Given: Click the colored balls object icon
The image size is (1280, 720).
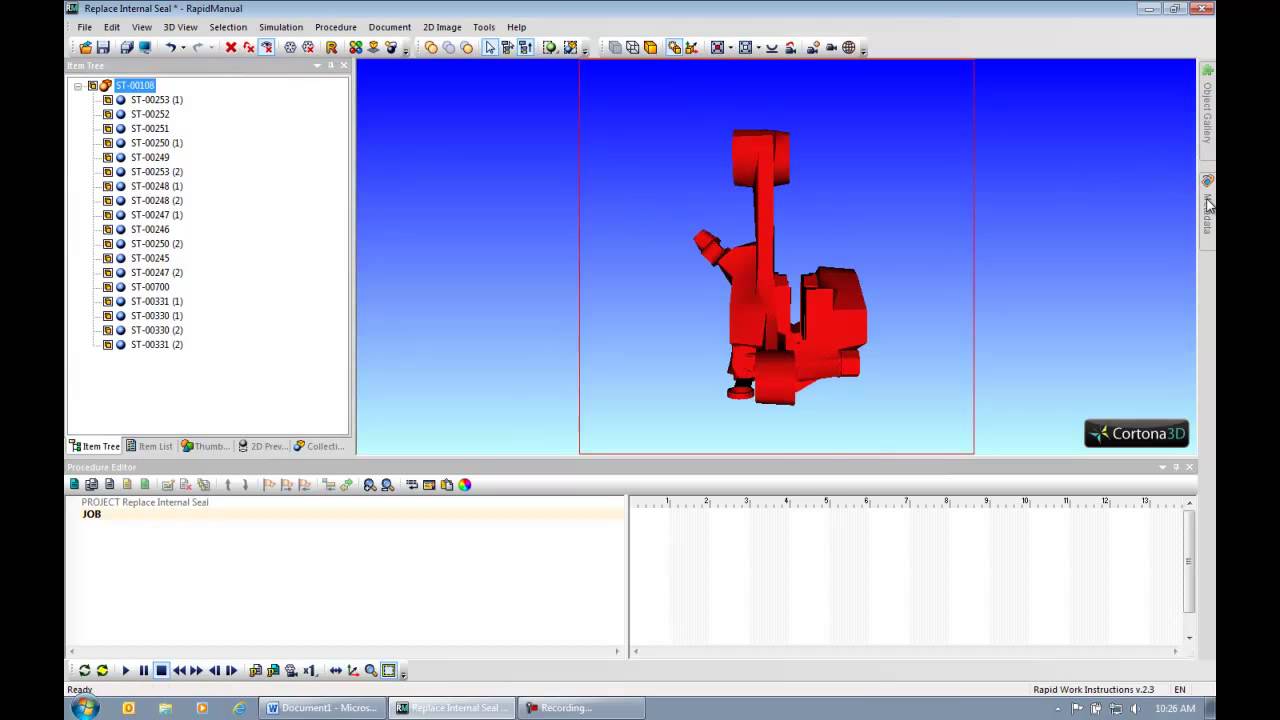Looking at the screenshot, I should click(x=355, y=47).
